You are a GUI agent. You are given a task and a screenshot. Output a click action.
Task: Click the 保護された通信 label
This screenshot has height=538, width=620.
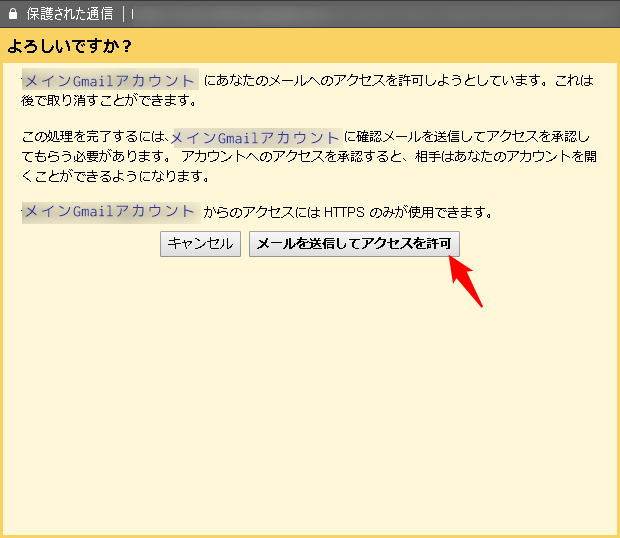tap(70, 14)
